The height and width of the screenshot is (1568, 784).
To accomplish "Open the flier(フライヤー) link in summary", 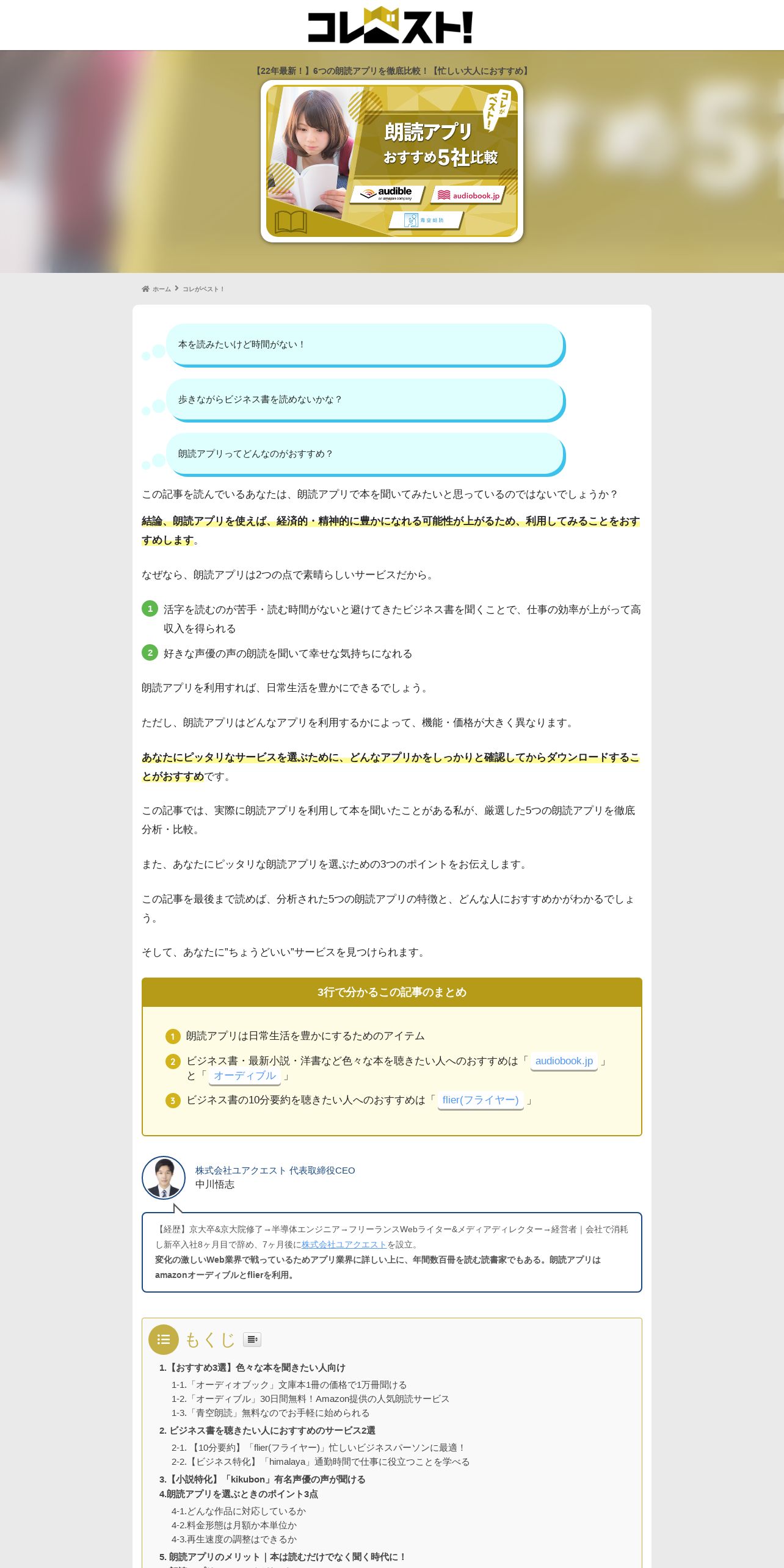I will click(481, 1100).
